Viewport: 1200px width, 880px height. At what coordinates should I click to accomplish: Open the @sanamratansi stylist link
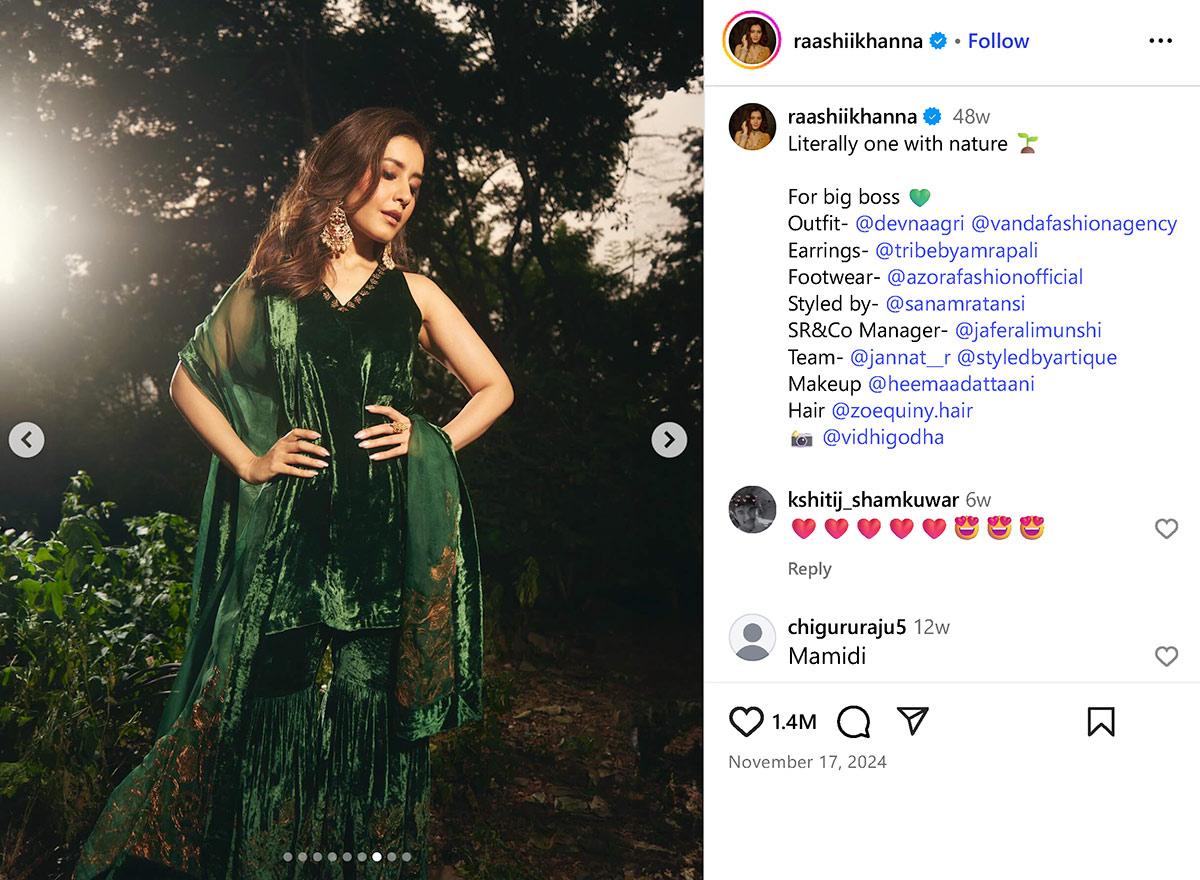pos(955,303)
